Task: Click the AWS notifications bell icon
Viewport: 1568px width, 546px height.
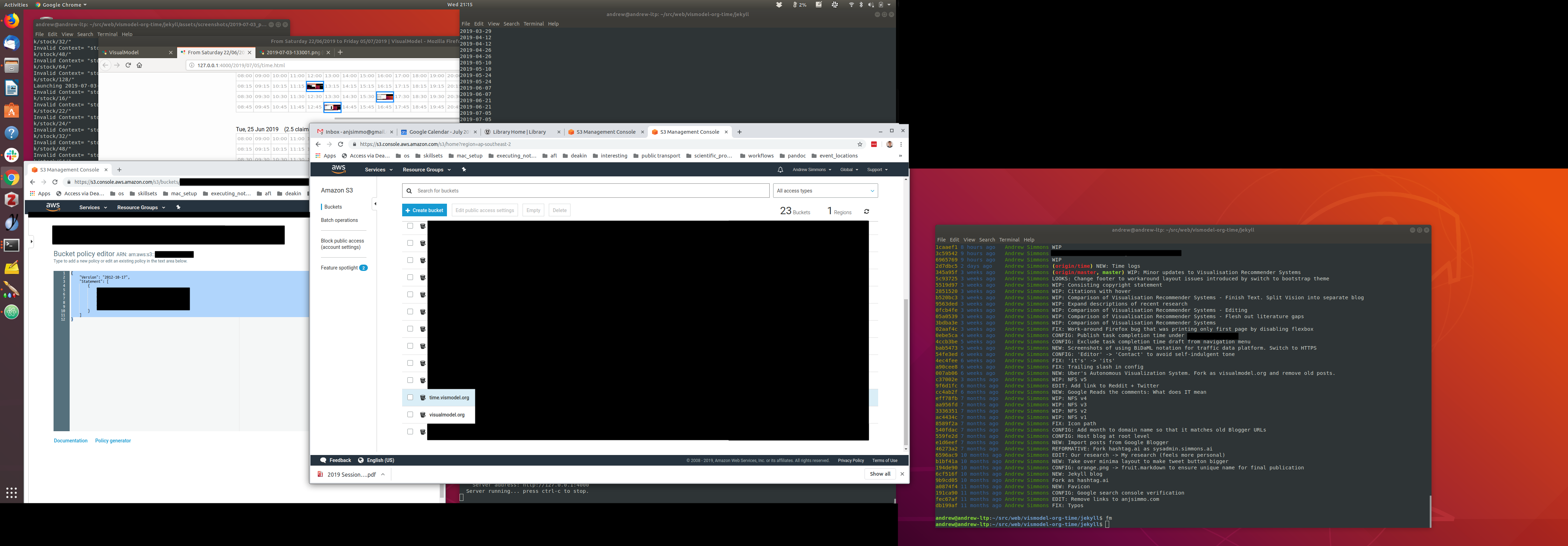Action: 780,170
